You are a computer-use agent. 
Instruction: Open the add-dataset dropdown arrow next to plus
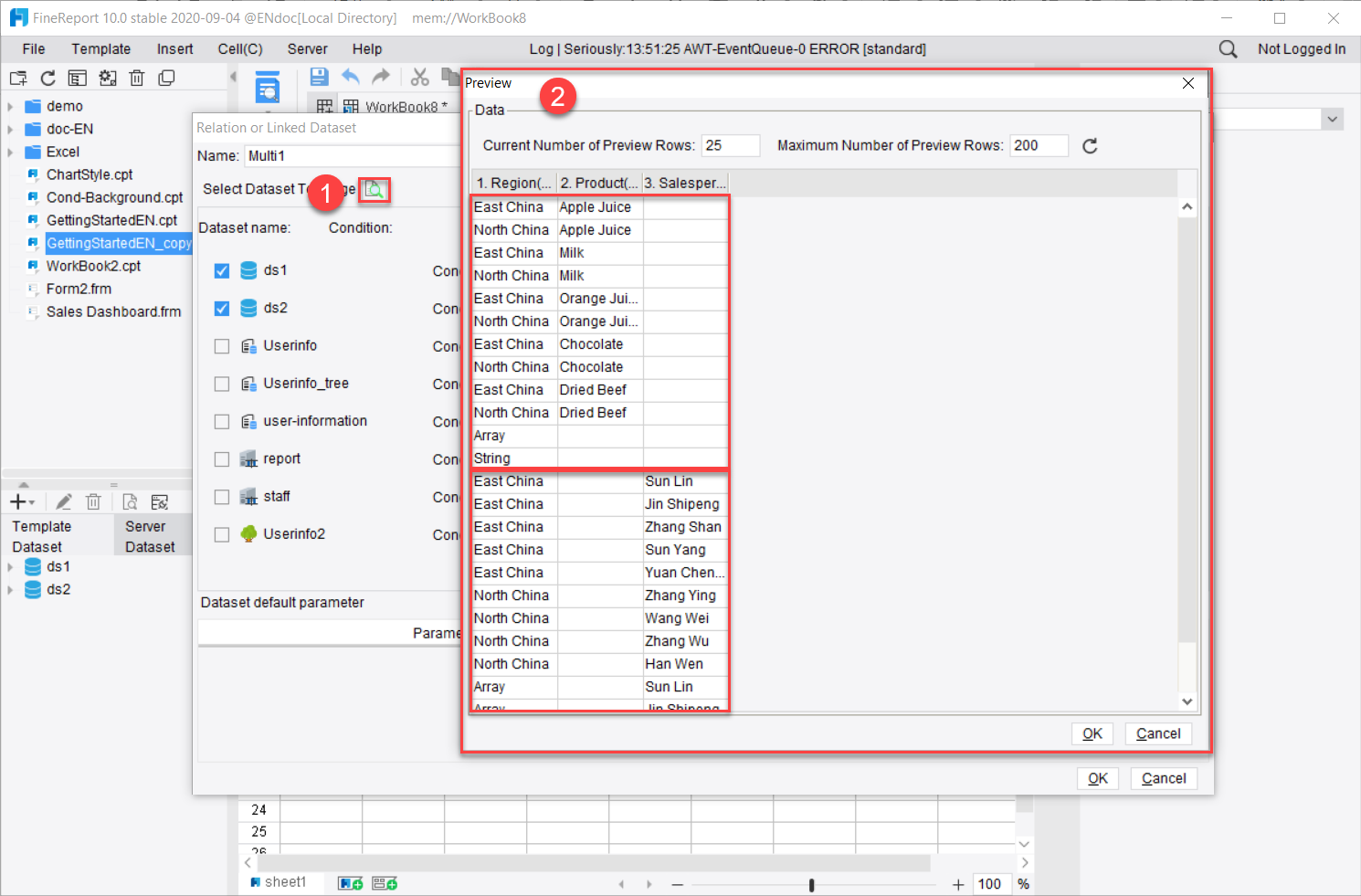31,501
